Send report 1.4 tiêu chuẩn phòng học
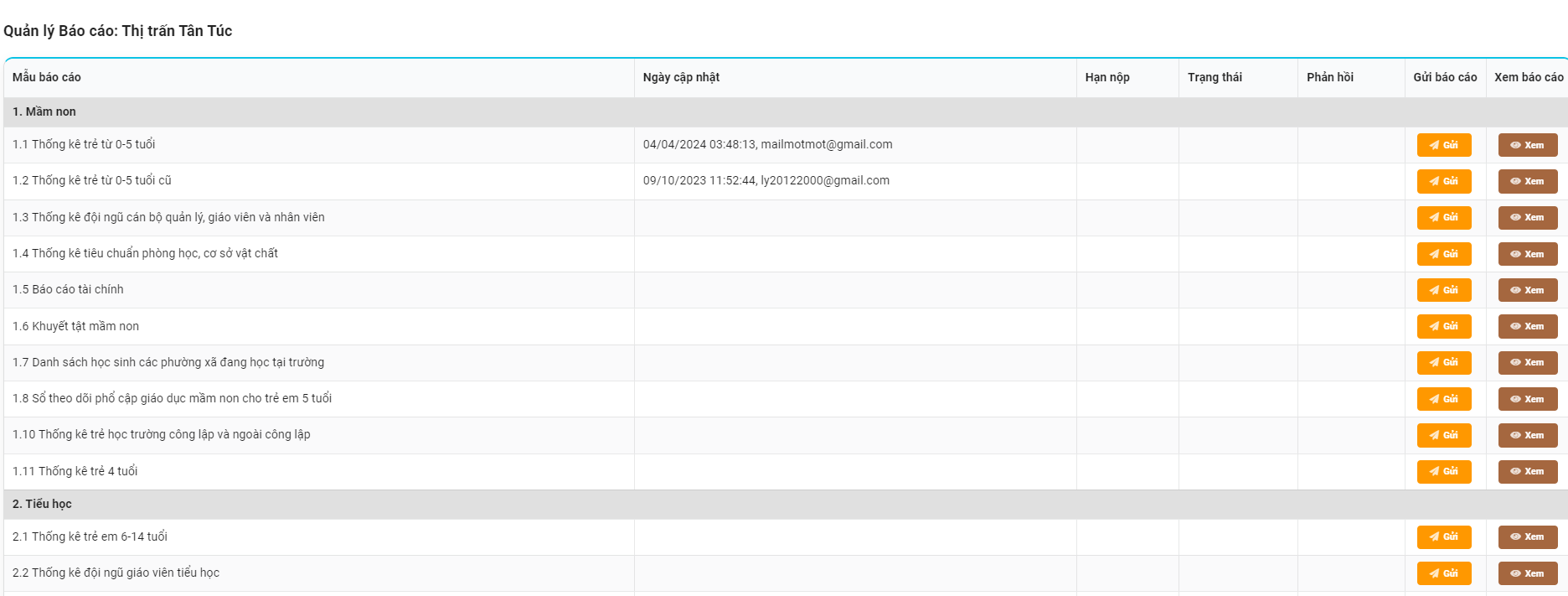Viewport: 1568px width, 596px height. coord(1443,254)
